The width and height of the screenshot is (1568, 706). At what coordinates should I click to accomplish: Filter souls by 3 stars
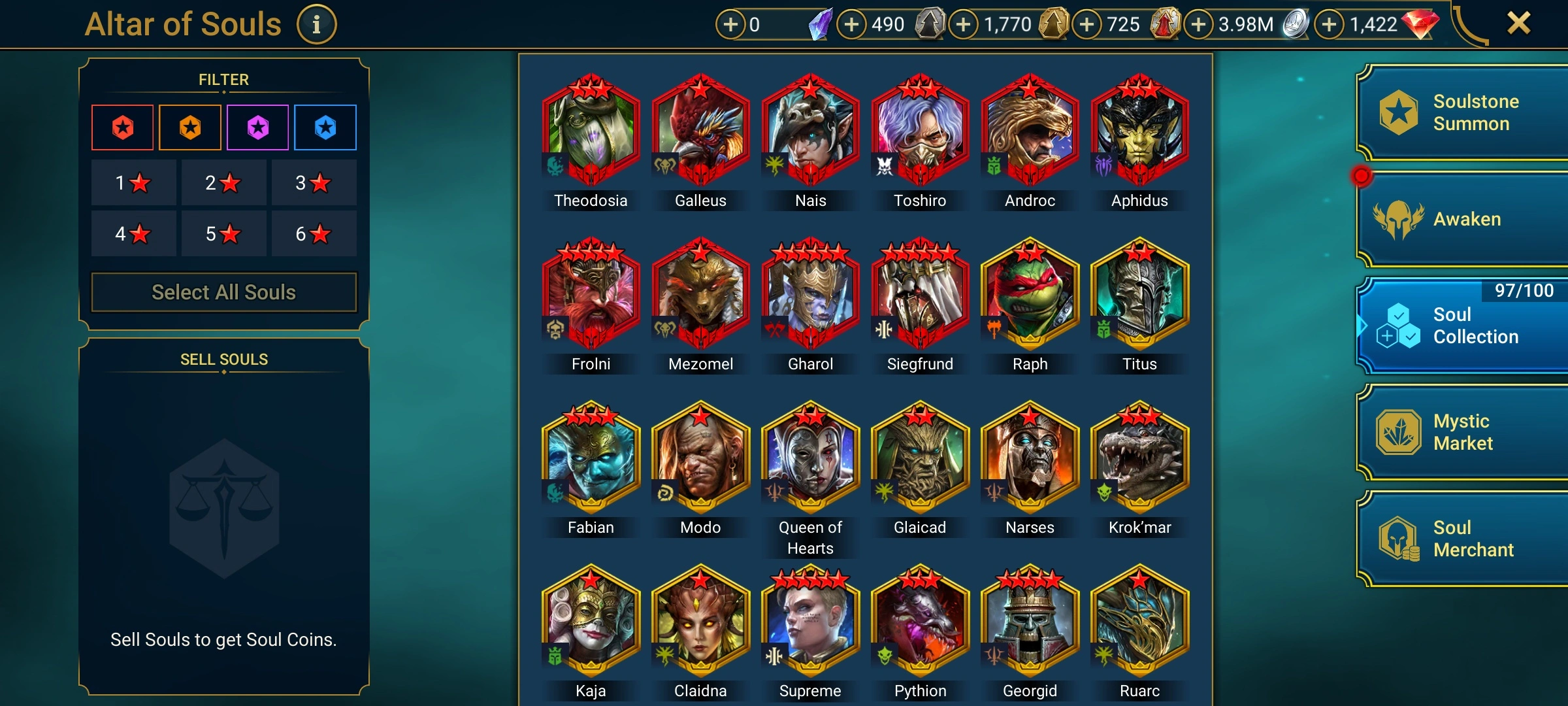coord(314,182)
